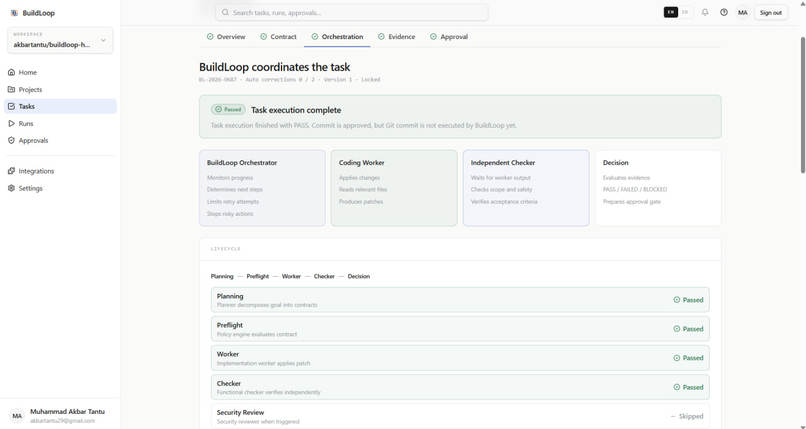Click the check icon on Evidence tab

(381, 36)
